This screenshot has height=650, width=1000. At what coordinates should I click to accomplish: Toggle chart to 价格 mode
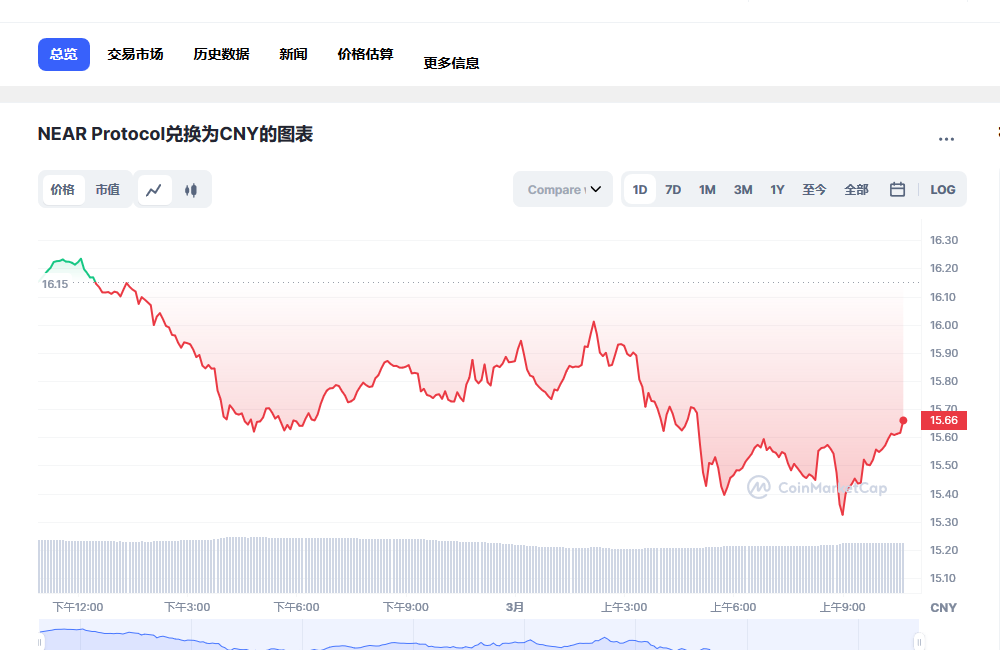click(63, 190)
